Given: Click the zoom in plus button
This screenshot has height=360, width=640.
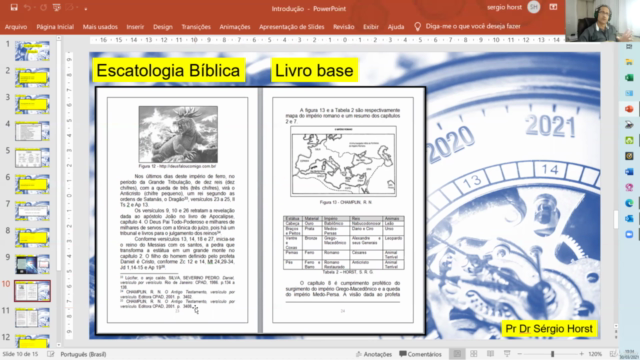Looking at the screenshot, I should (582, 354).
